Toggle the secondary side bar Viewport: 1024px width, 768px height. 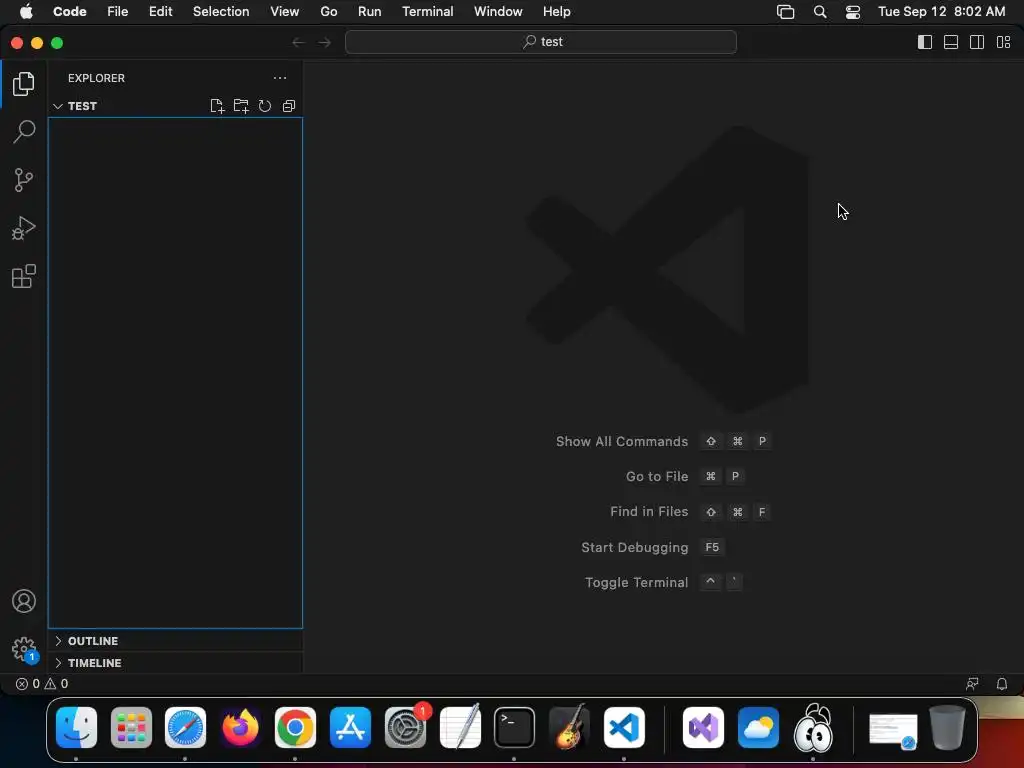coord(977,42)
